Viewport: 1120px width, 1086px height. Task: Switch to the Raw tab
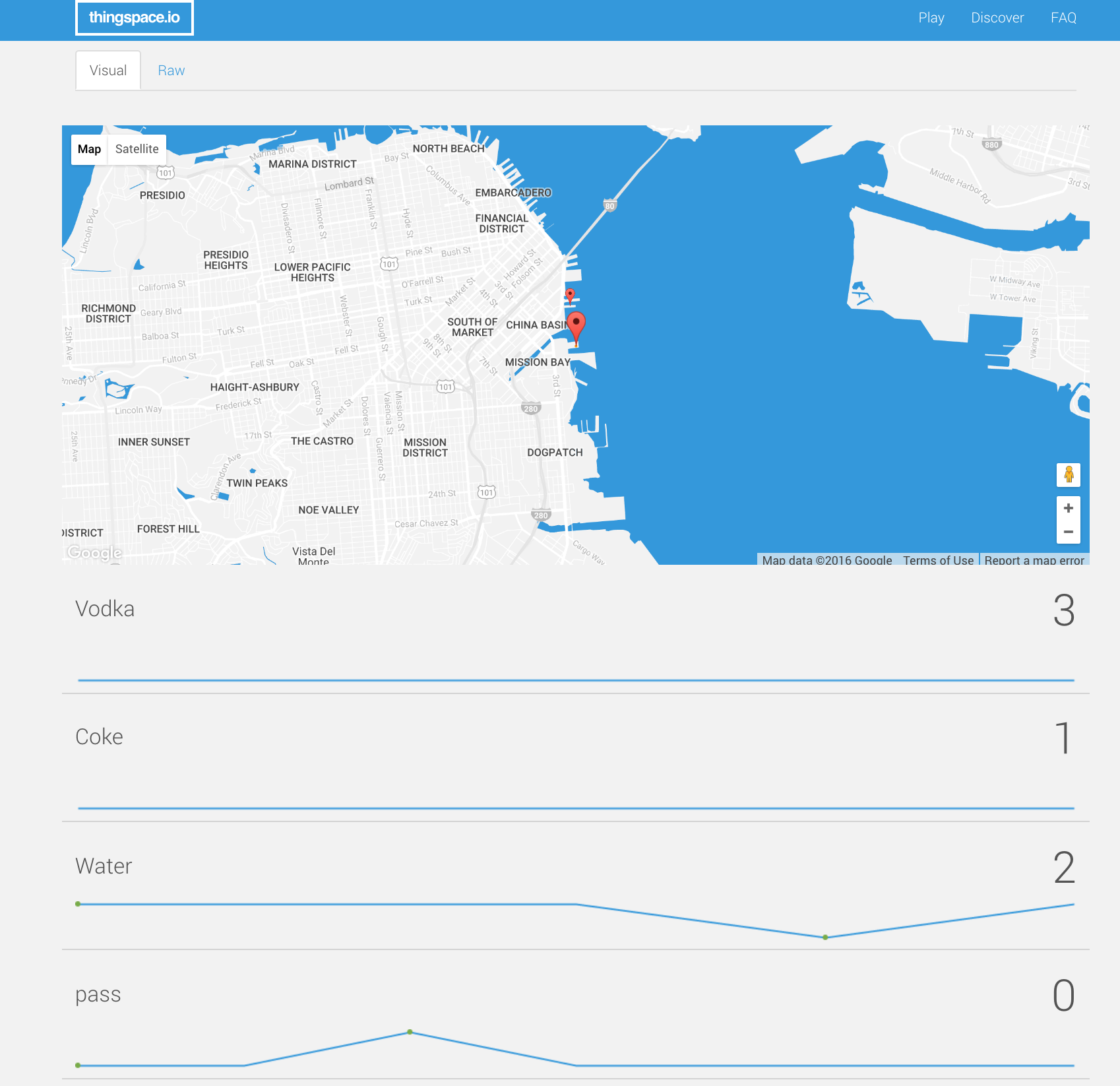(171, 71)
